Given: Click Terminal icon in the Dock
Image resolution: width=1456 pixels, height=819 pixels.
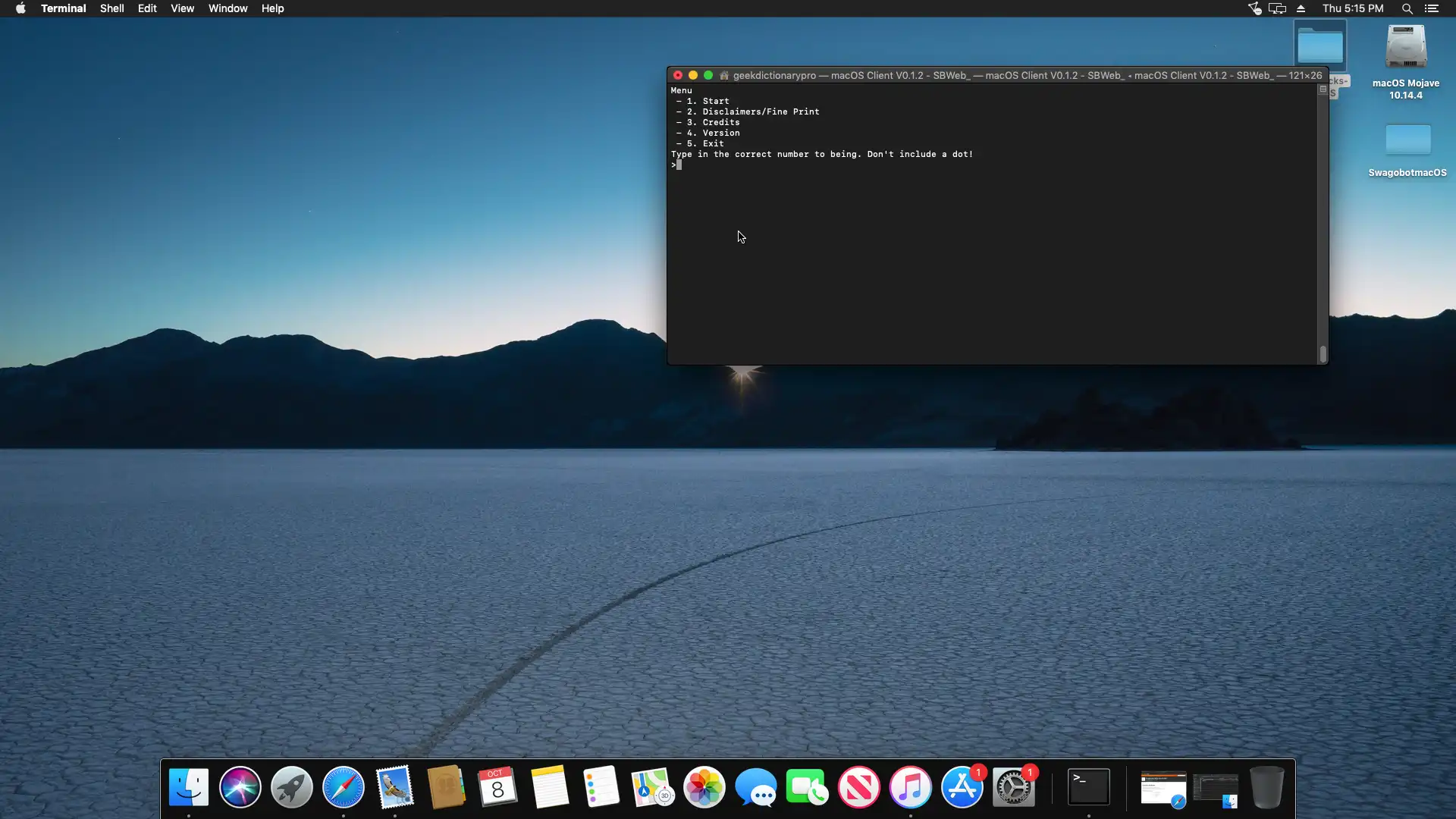Looking at the screenshot, I should tap(1088, 787).
